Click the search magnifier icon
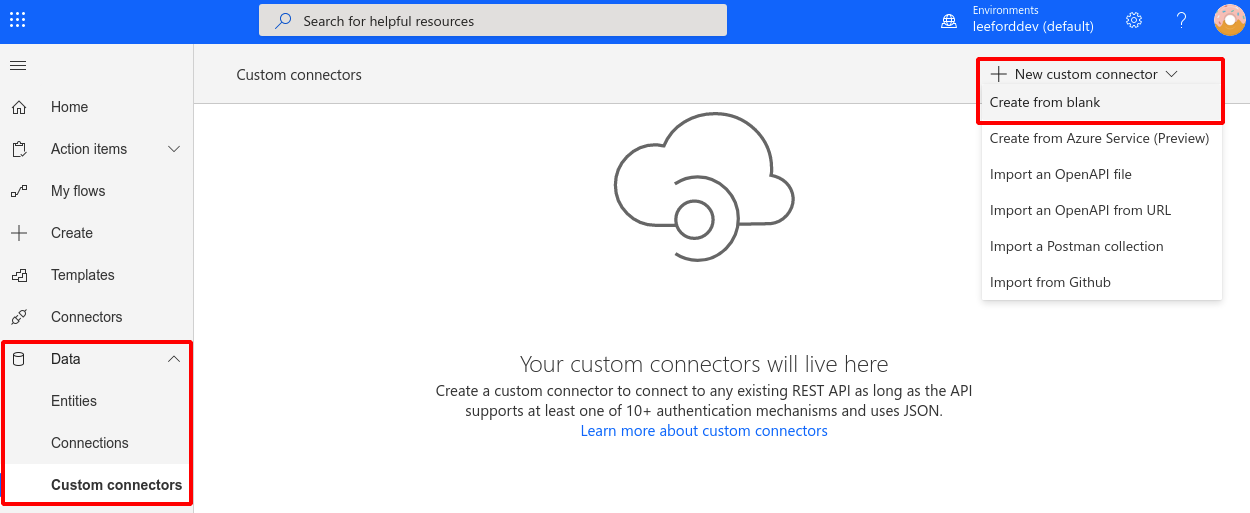 tap(284, 21)
